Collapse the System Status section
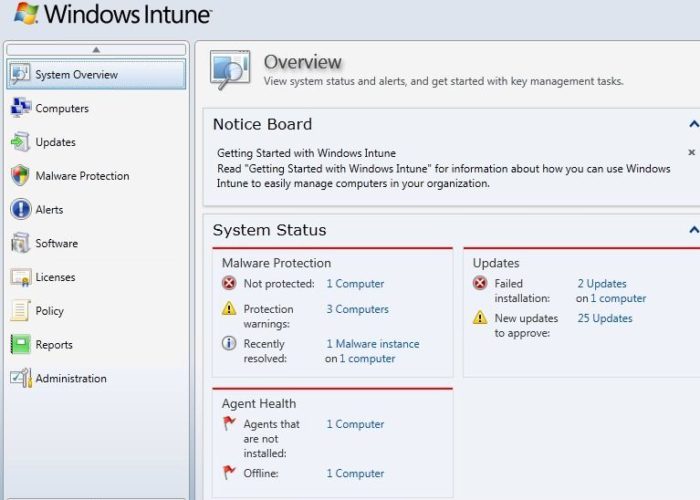Screen dimensions: 700x500 (694, 230)
